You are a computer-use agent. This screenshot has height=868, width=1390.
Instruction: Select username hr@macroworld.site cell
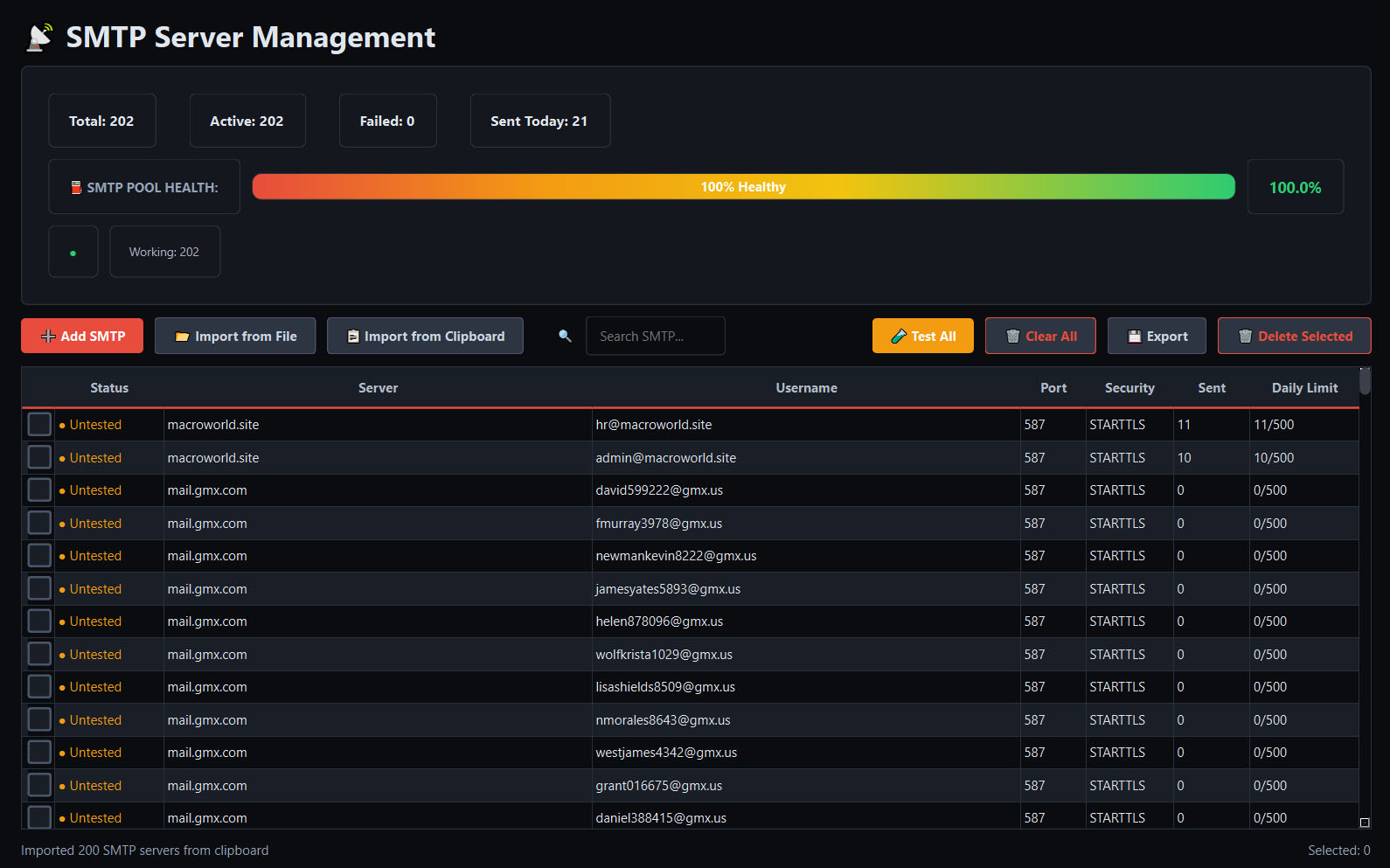tap(806, 425)
